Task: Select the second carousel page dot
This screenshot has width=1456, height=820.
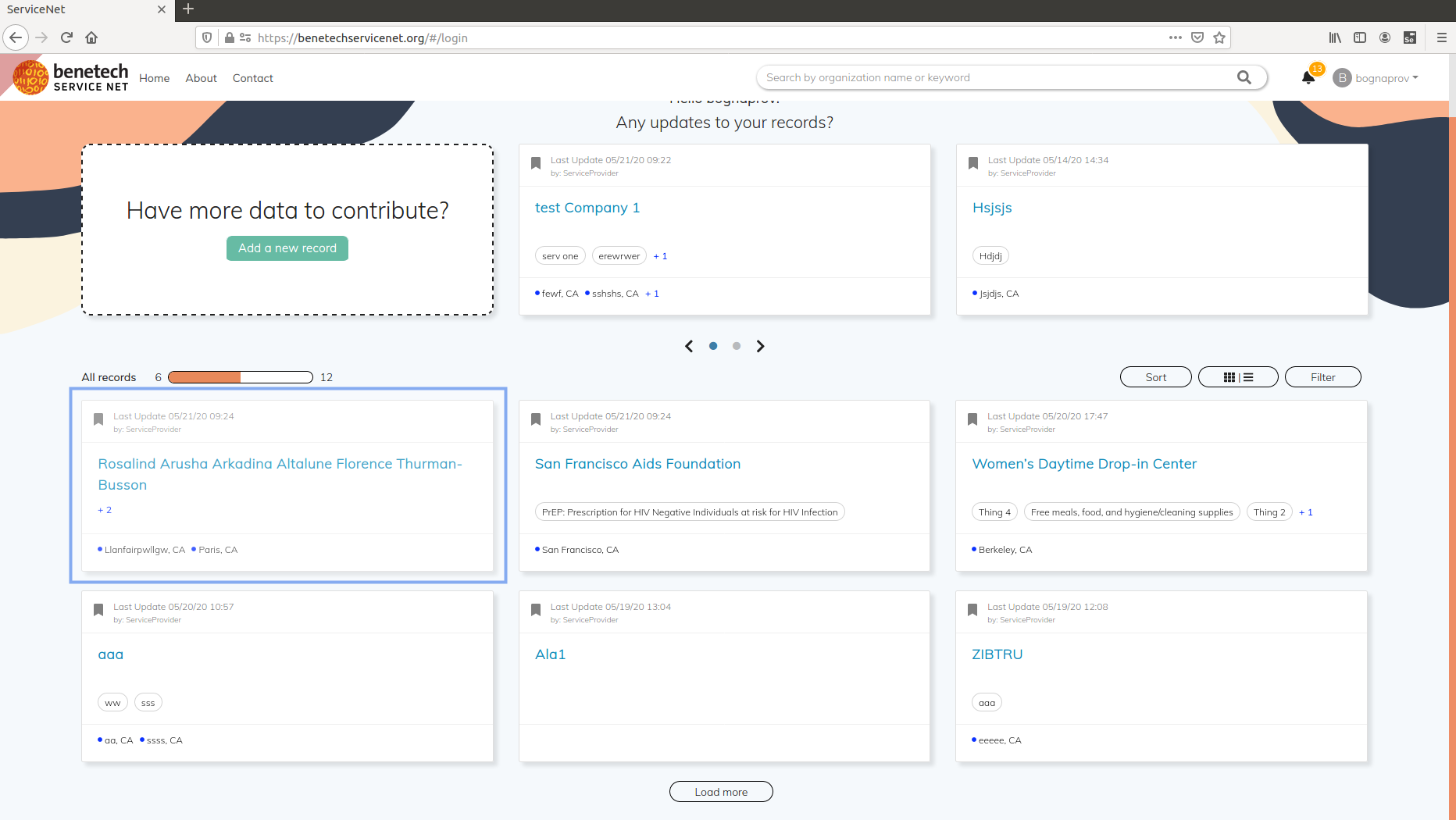Action: tap(736, 346)
